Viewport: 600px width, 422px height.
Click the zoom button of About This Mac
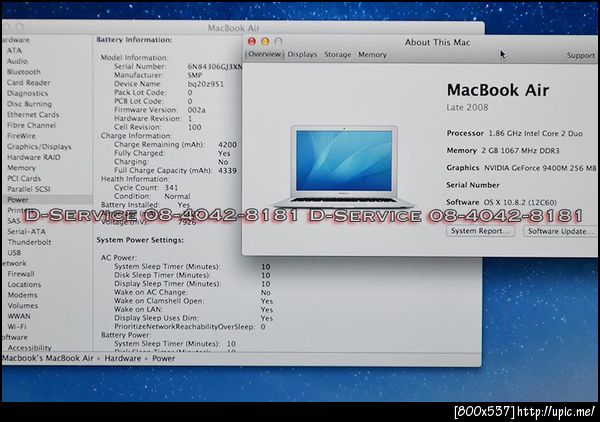279,41
